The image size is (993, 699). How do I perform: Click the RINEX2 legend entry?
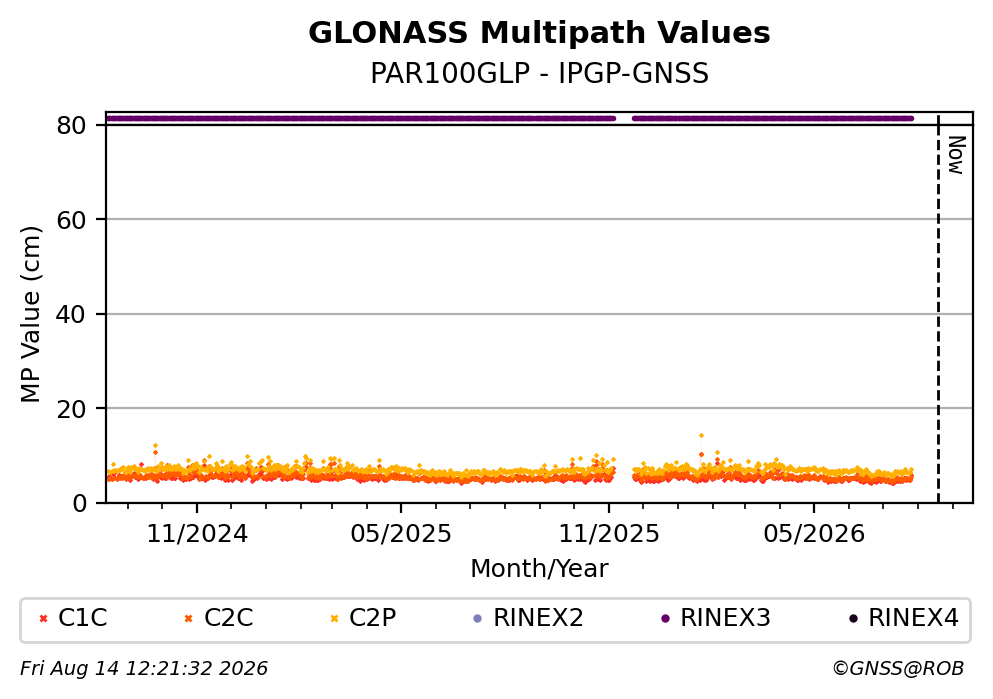[x=528, y=618]
